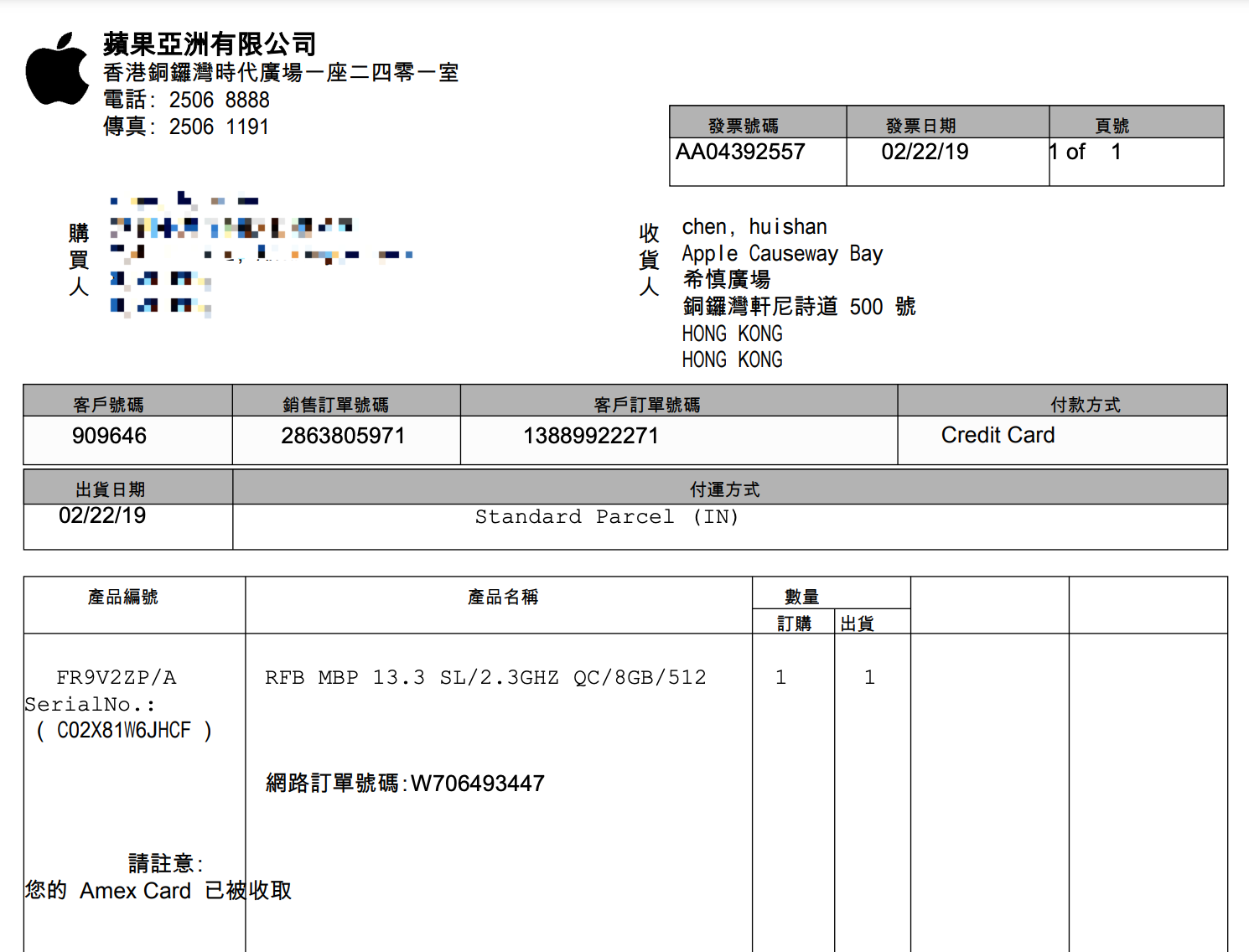This screenshot has width=1249, height=952.
Task: Select the page indicator "1 of 1"
Action: pos(1085,152)
